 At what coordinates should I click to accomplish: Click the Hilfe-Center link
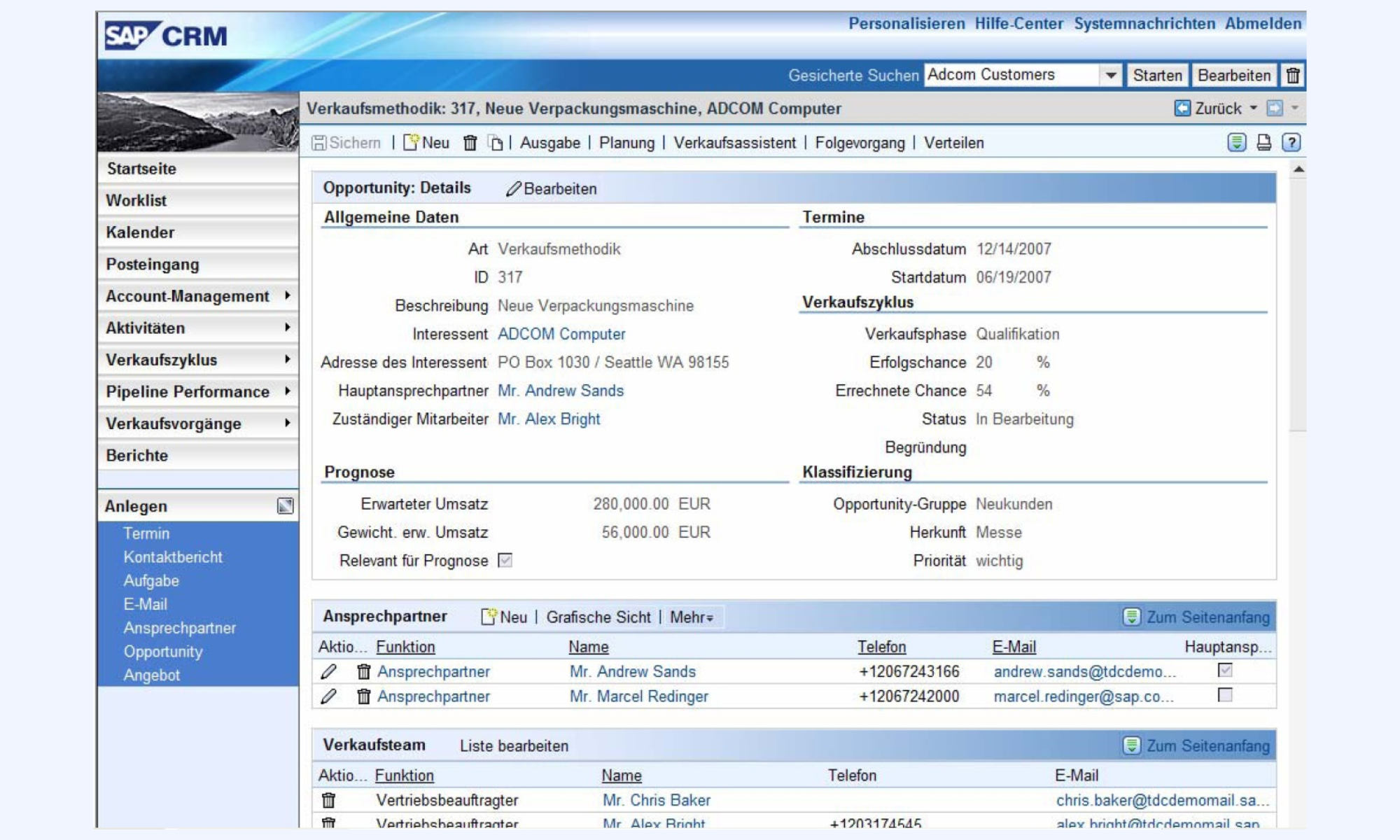(1018, 24)
